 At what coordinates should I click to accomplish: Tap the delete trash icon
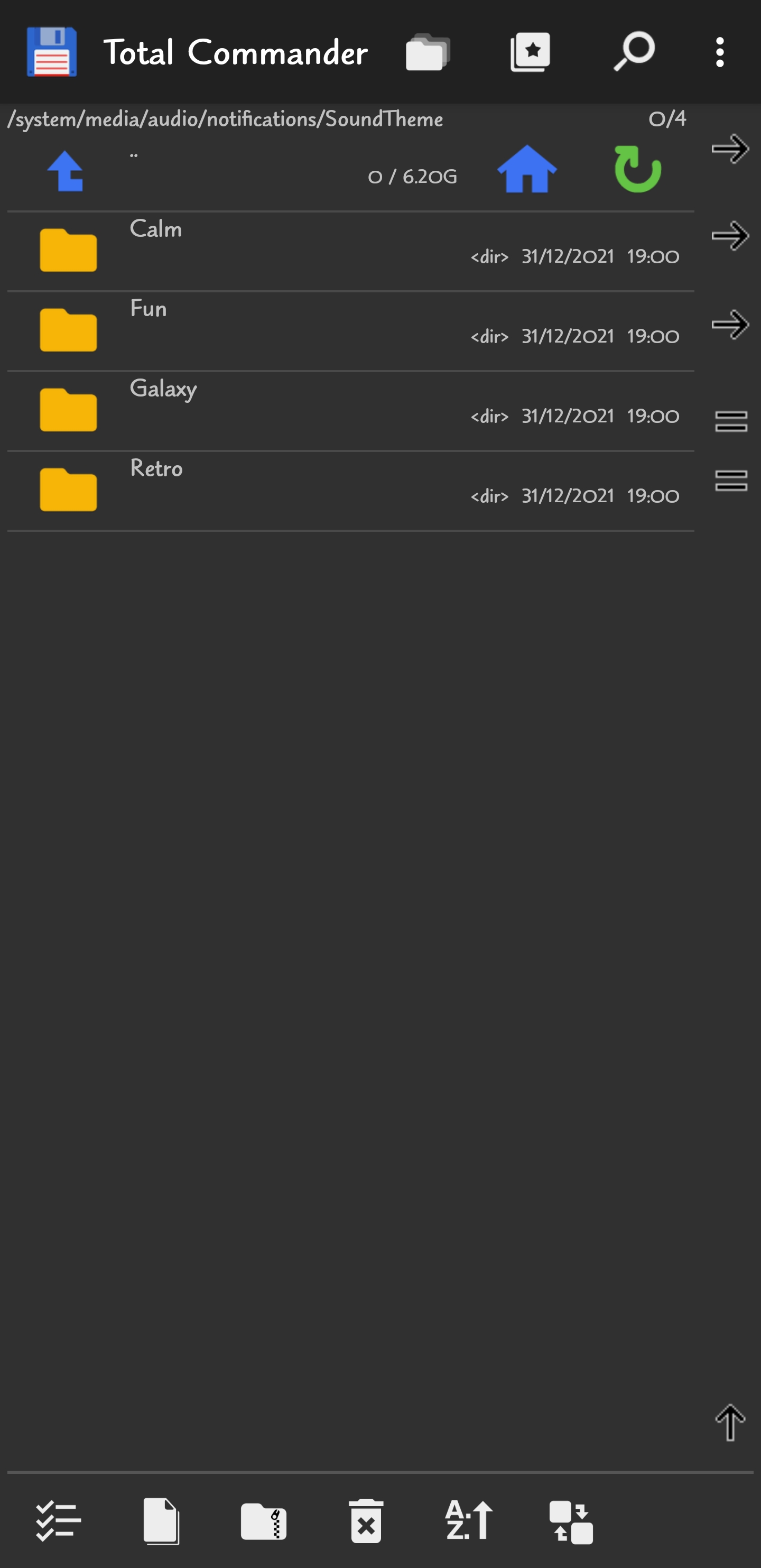tap(366, 1521)
